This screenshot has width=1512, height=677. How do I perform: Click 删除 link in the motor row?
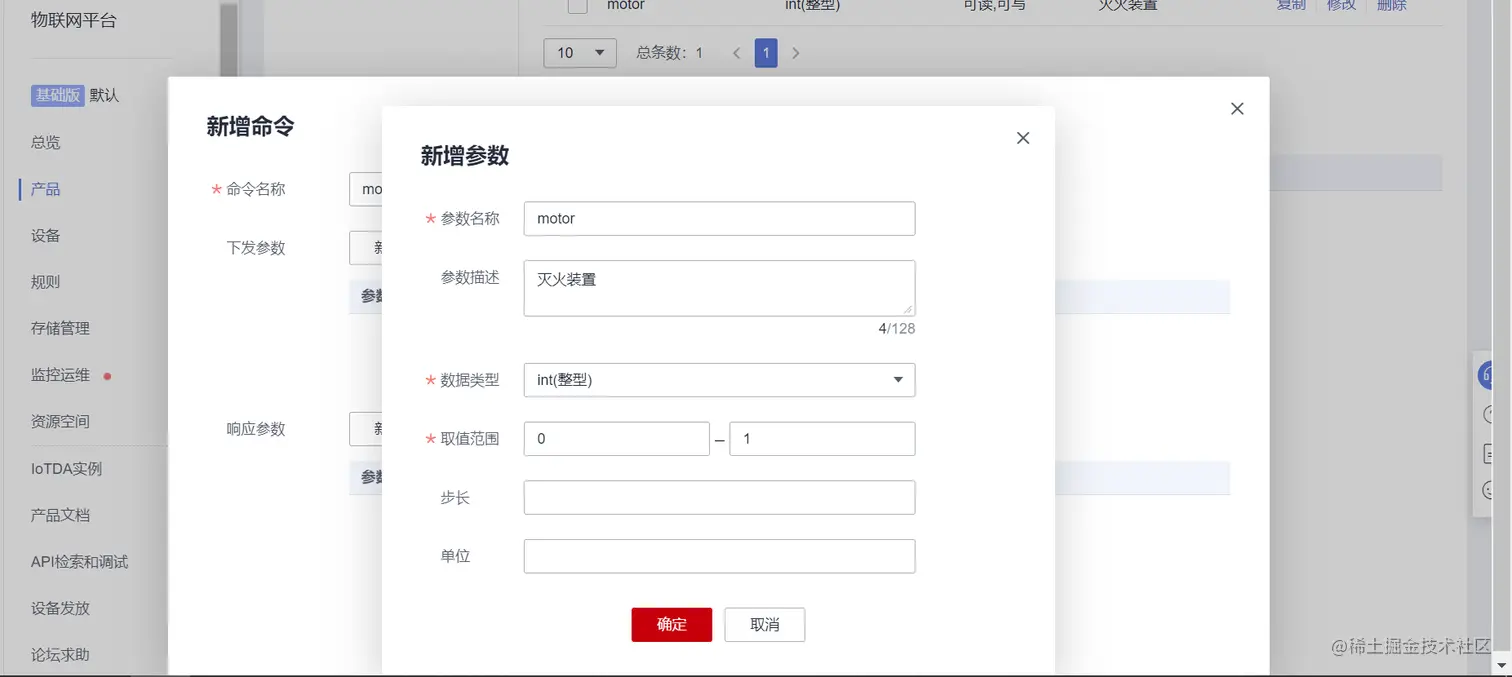click(1391, 5)
